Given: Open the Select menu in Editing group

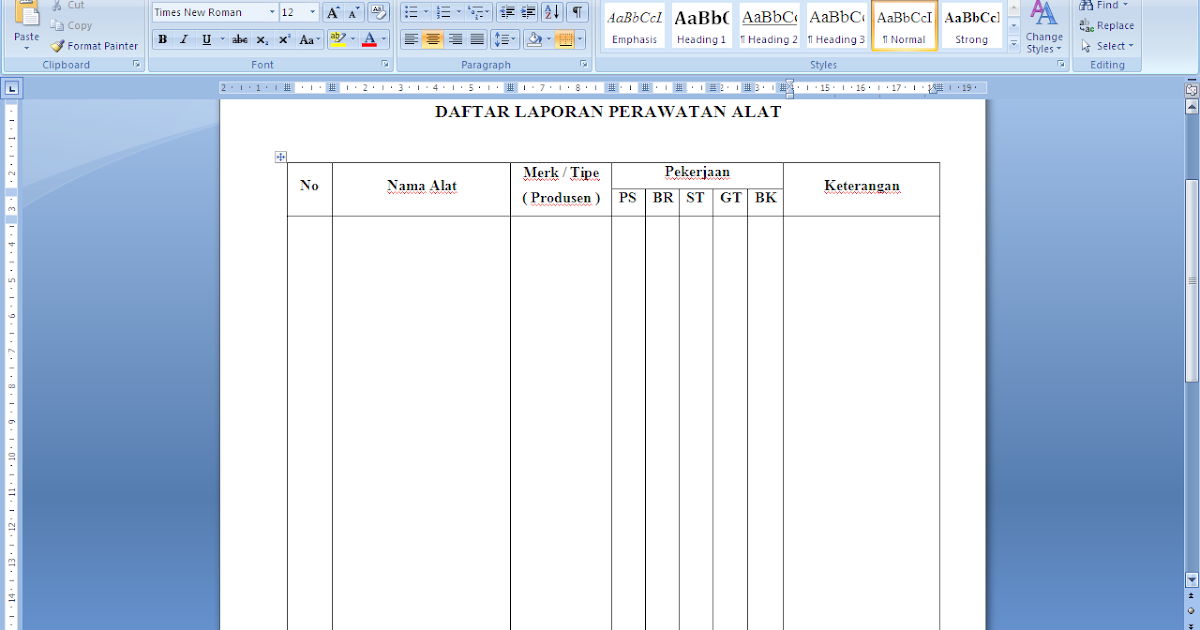Looking at the screenshot, I should coord(1106,46).
